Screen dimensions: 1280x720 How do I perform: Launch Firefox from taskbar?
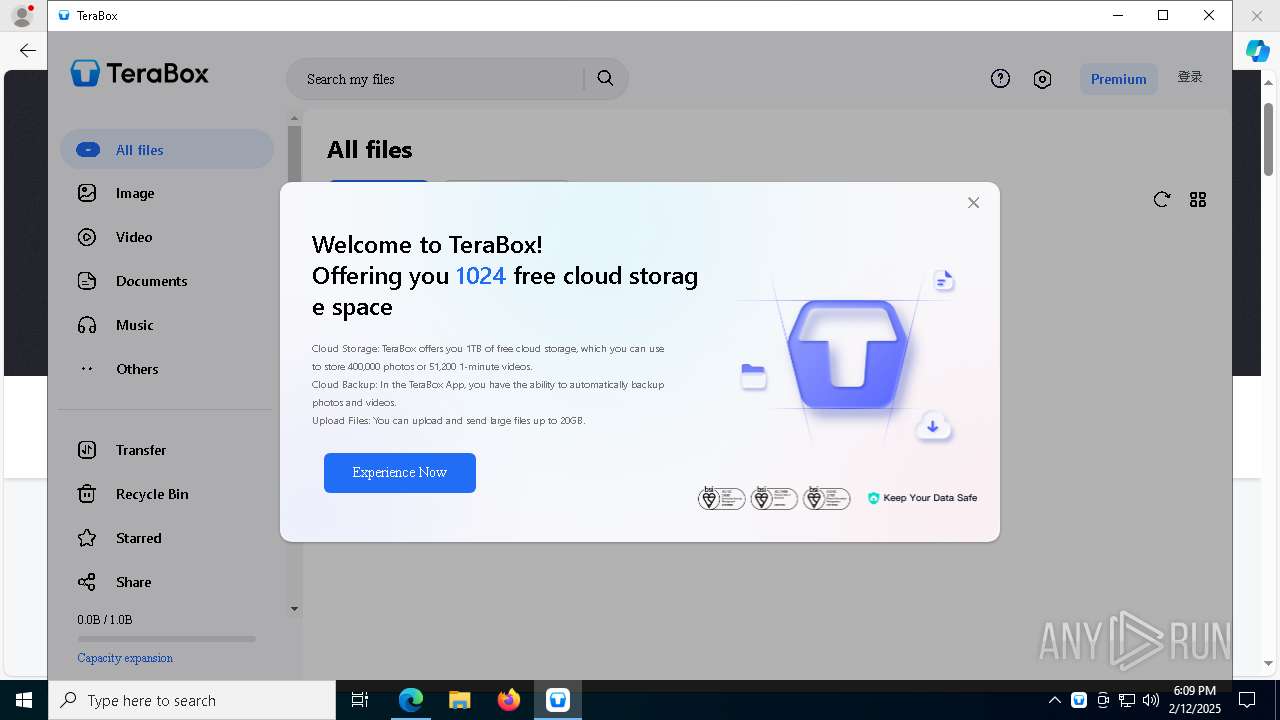click(509, 700)
